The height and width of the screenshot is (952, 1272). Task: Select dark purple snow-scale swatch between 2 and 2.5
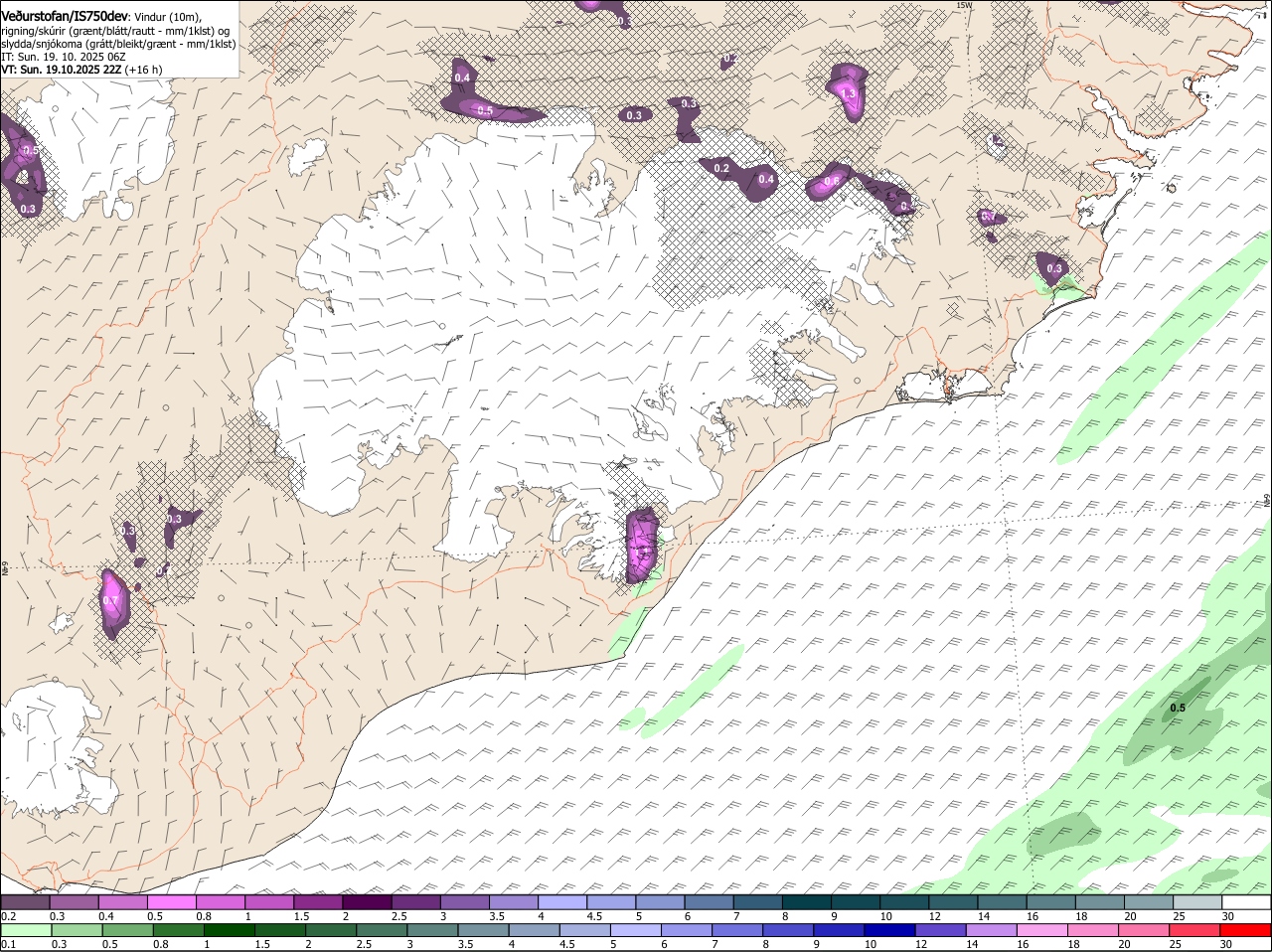point(367,902)
